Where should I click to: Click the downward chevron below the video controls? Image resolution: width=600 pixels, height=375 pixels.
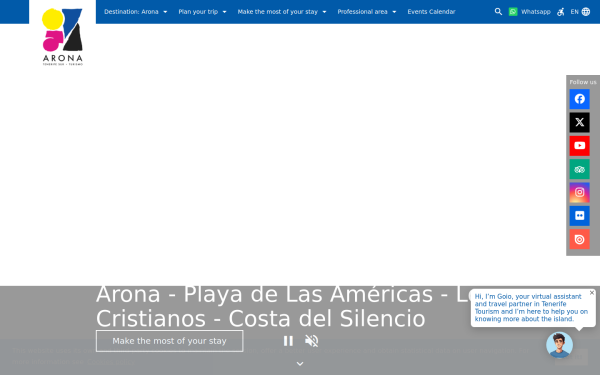click(300, 364)
